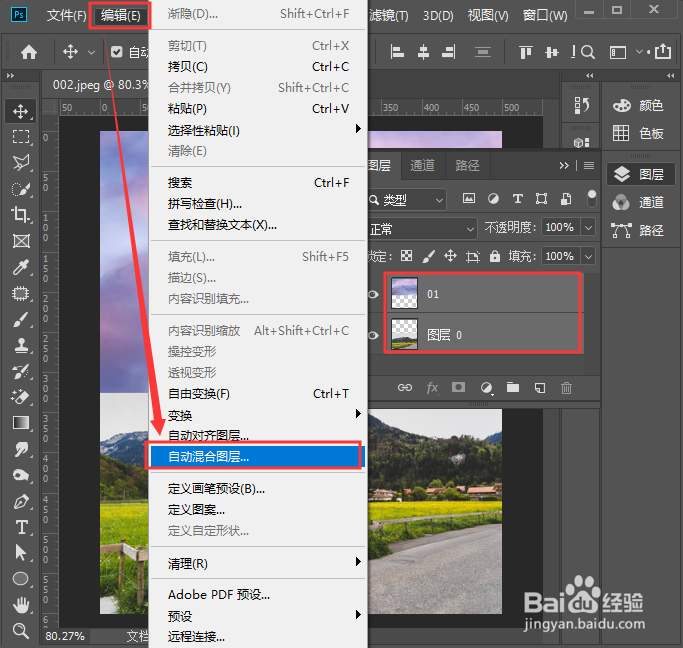Open the search magnifier in options bar
The width and height of the screenshot is (683, 648).
click(x=588, y=52)
